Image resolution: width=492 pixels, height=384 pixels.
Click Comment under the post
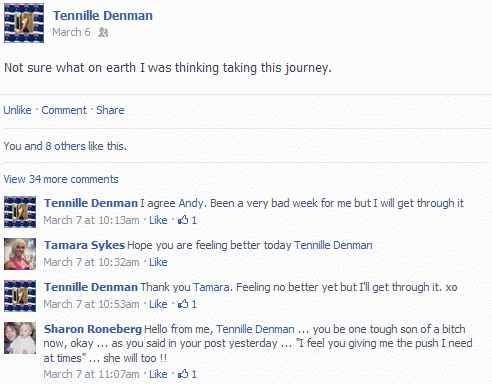coord(64,110)
